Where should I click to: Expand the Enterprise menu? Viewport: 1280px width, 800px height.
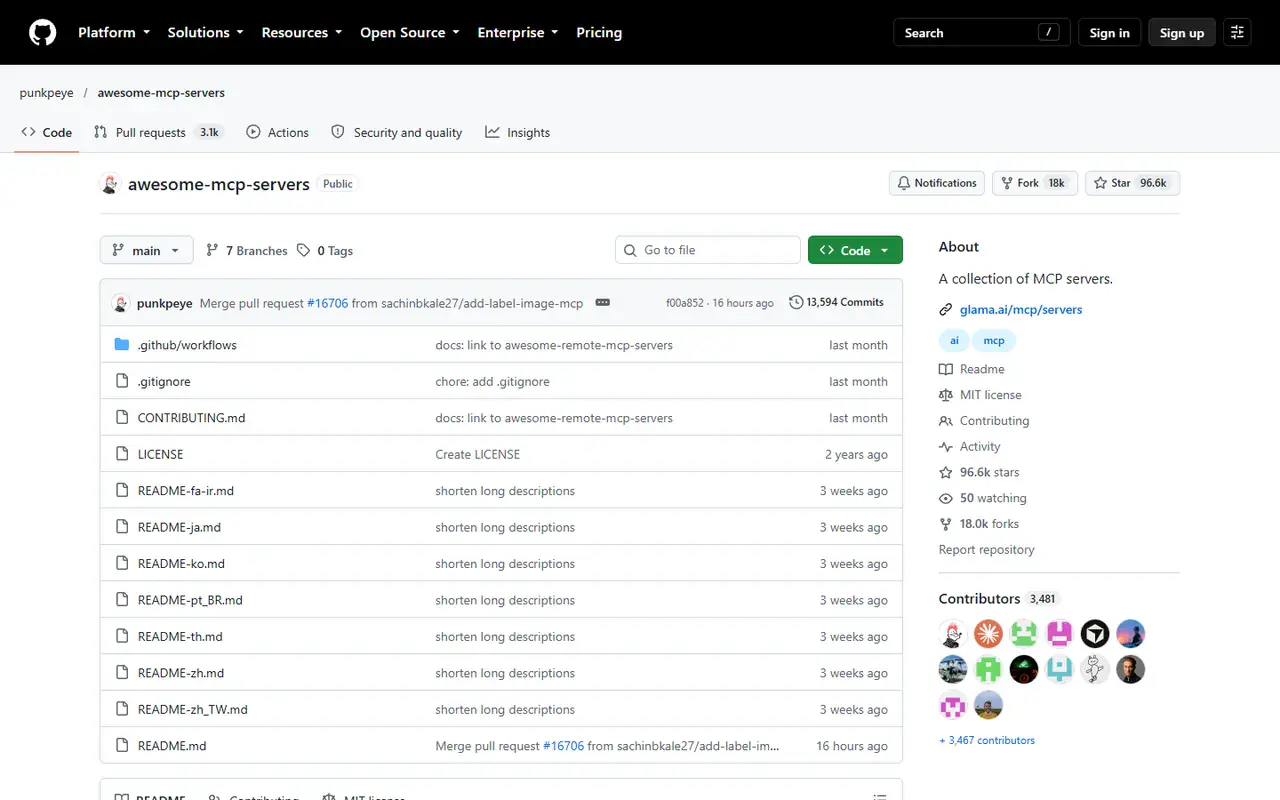click(x=518, y=33)
